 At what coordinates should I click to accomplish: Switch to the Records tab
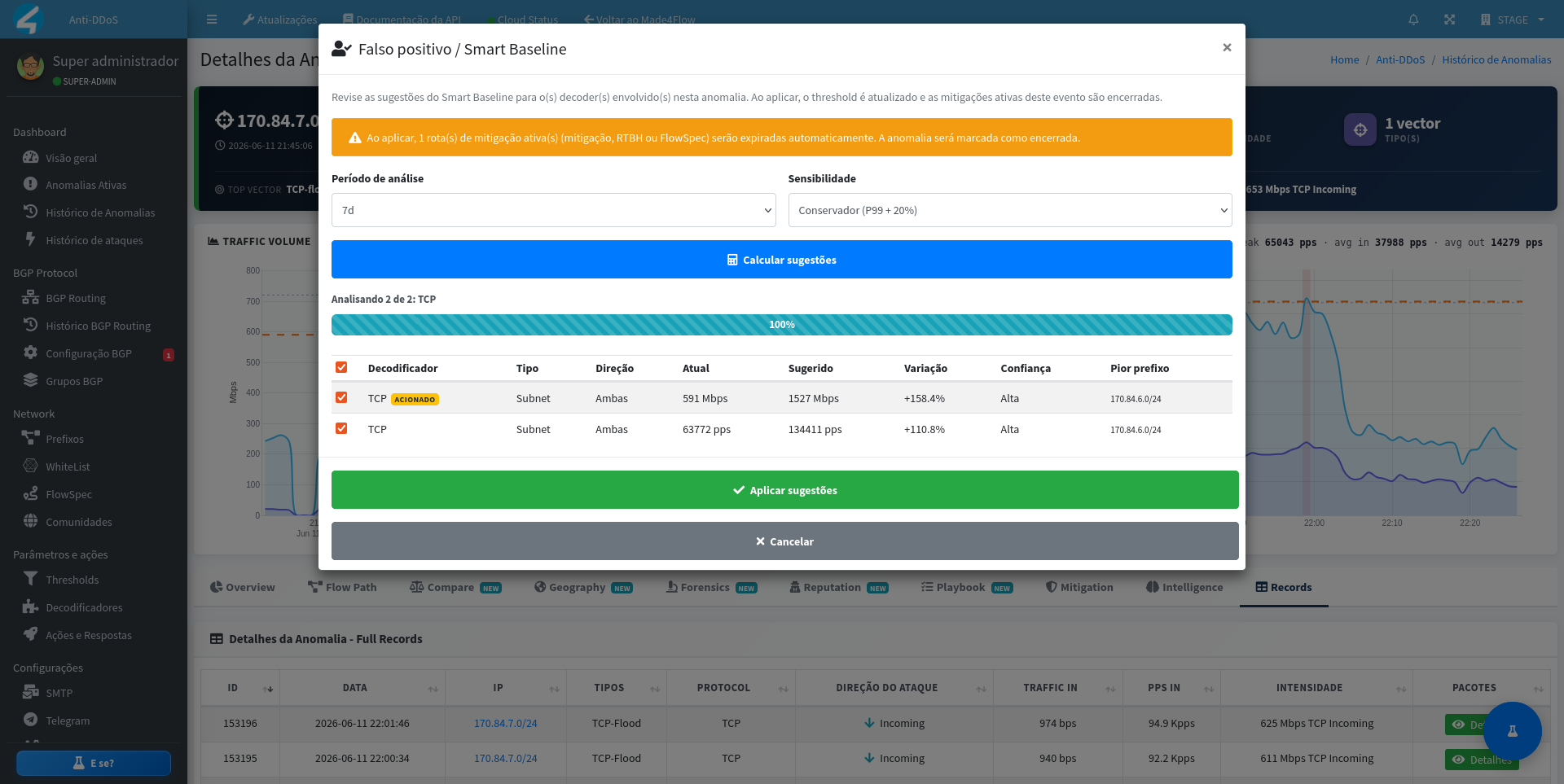1284,587
